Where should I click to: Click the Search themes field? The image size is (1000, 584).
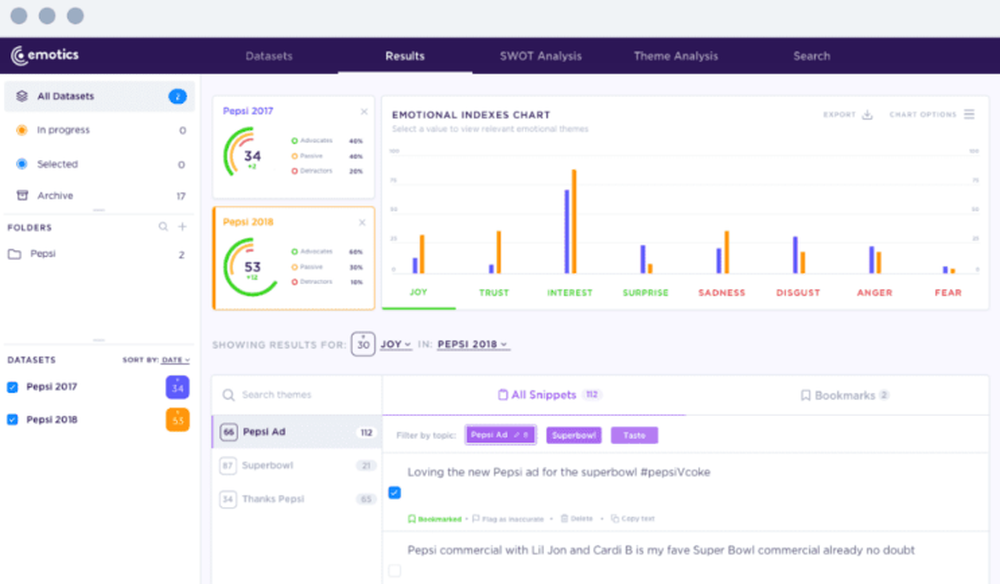click(x=297, y=395)
